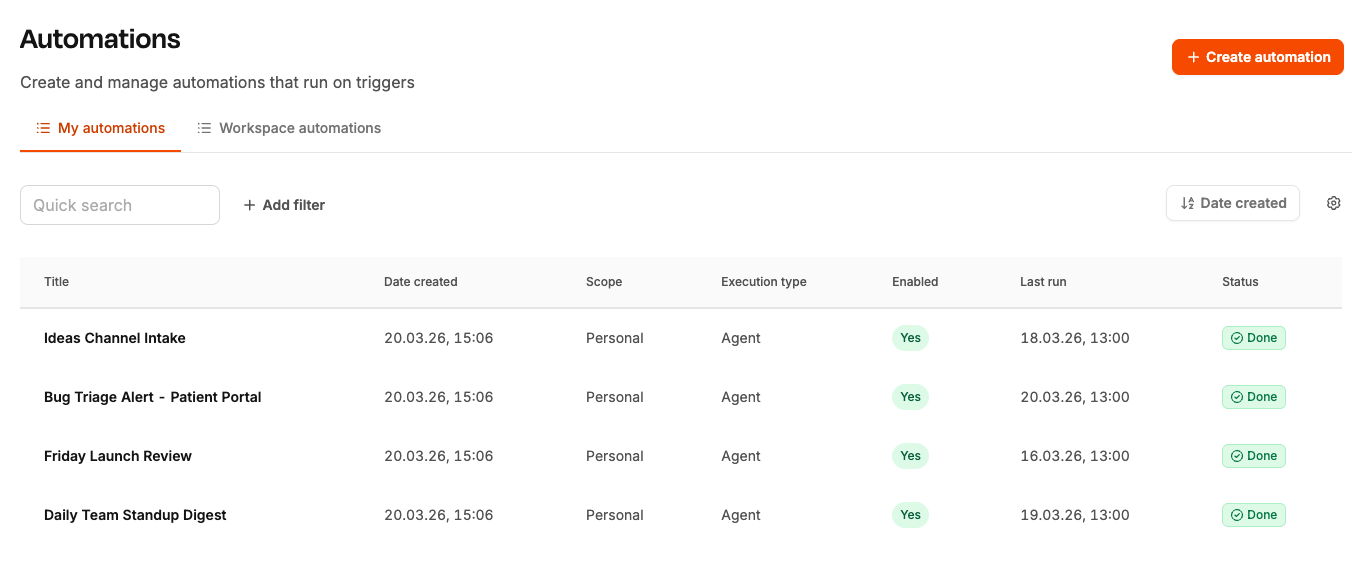
Task: Open the Date created sort dropdown
Action: [1232, 203]
